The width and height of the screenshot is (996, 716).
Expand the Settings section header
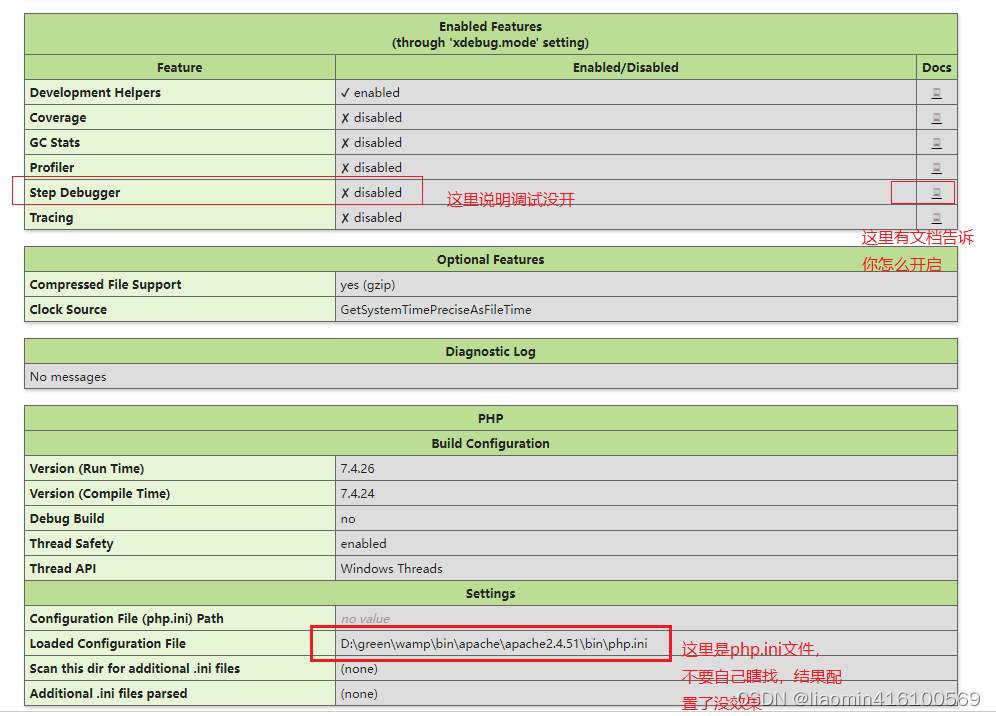coord(490,593)
